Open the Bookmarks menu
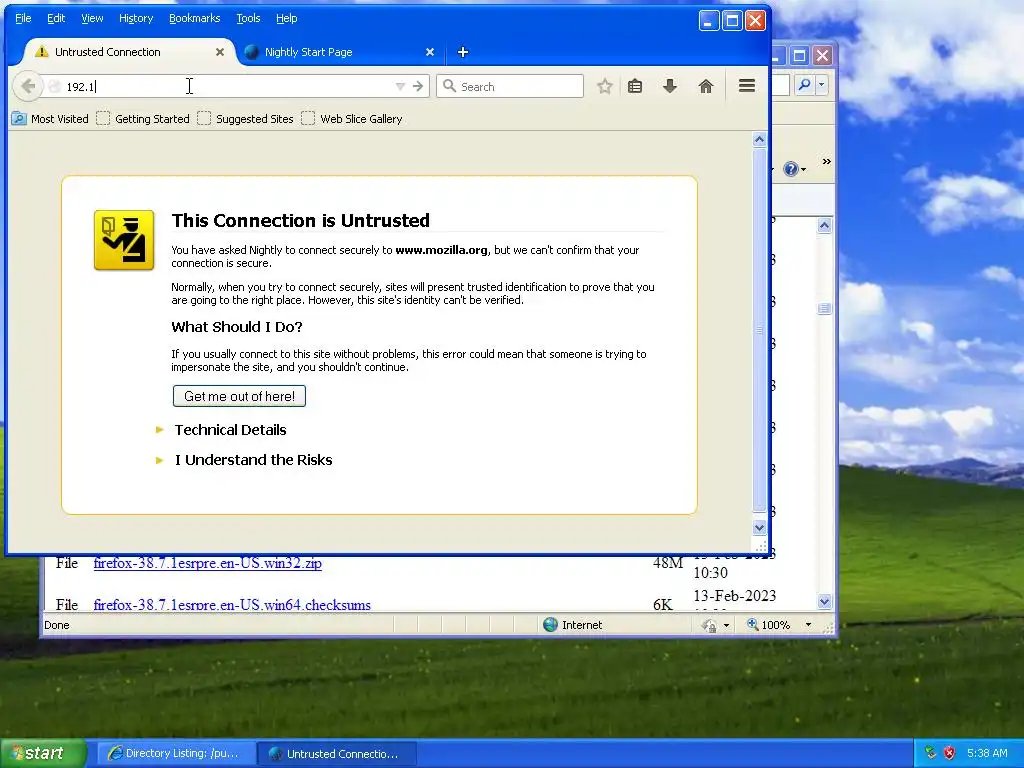Image resolution: width=1024 pixels, height=768 pixels. click(195, 18)
